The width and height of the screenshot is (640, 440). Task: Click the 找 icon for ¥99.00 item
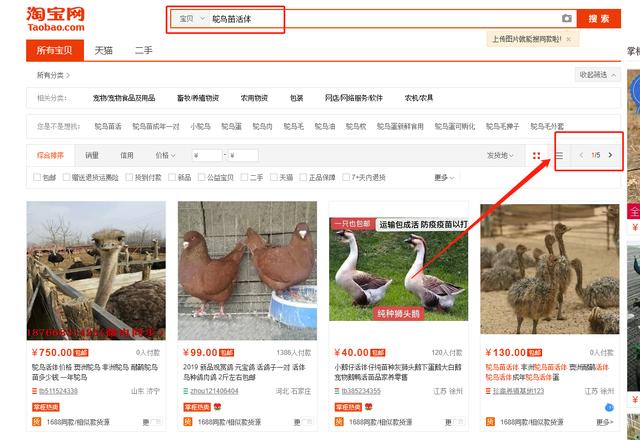[188, 422]
